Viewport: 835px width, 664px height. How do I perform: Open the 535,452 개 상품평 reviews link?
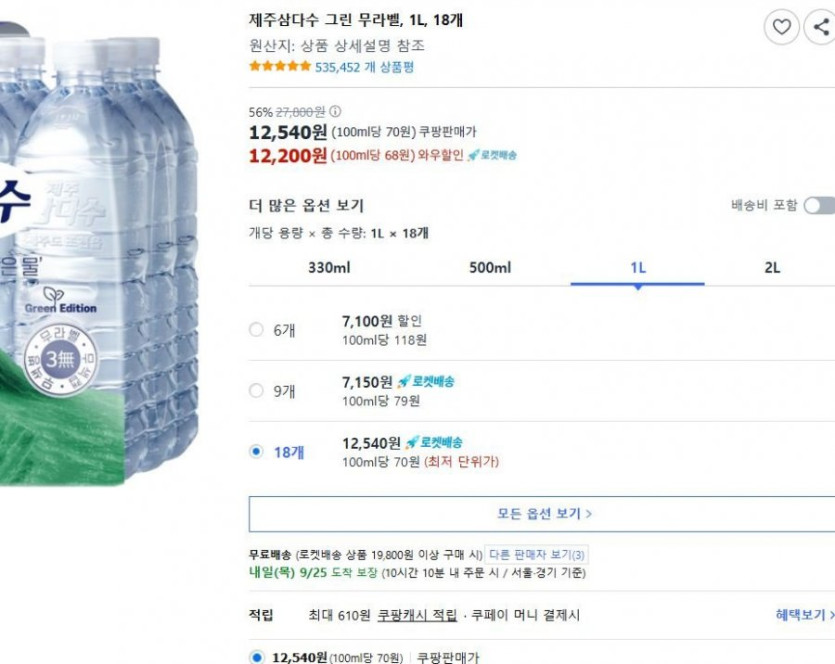click(x=364, y=67)
